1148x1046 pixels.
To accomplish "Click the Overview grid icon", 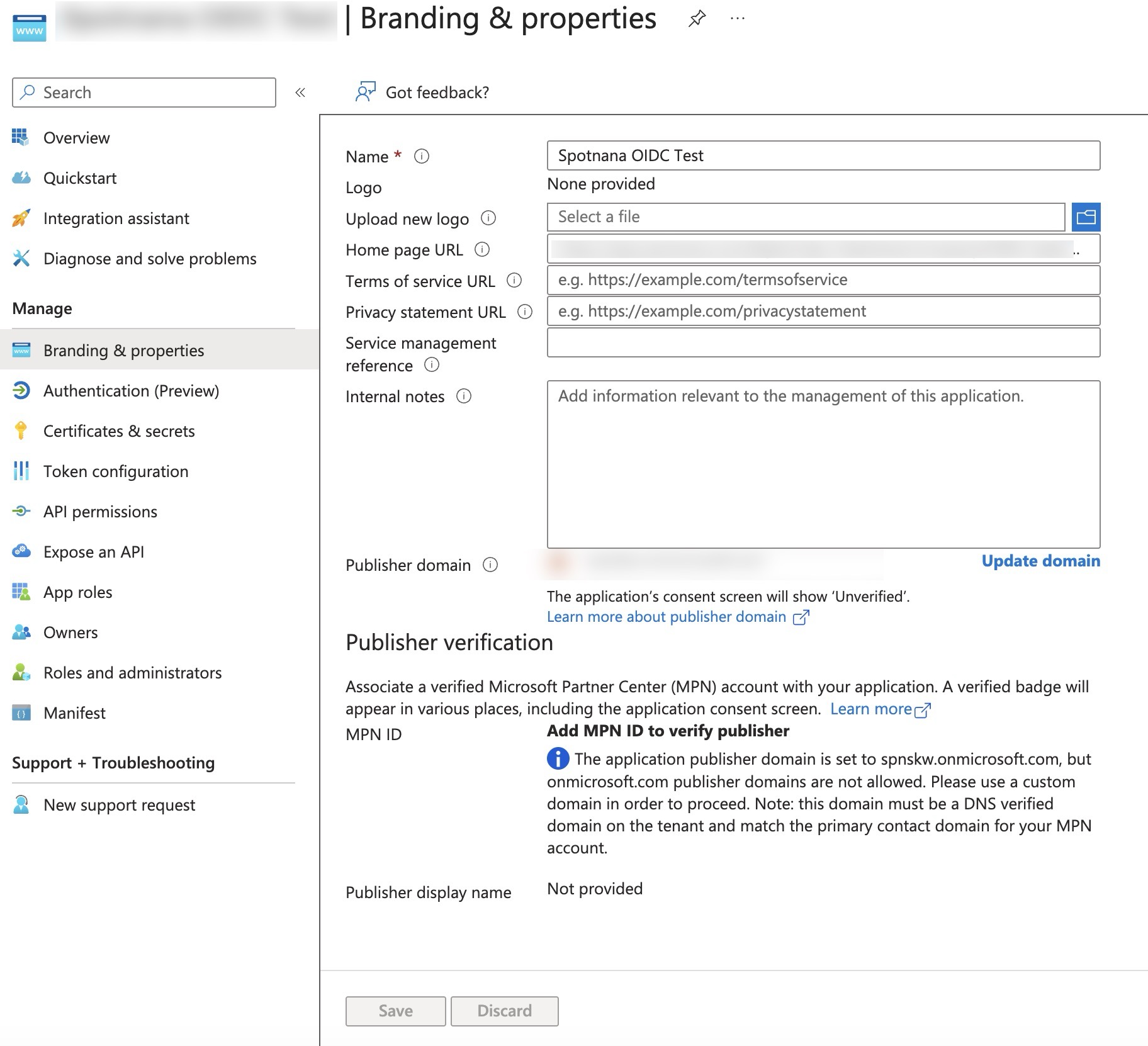I will coord(21,137).
